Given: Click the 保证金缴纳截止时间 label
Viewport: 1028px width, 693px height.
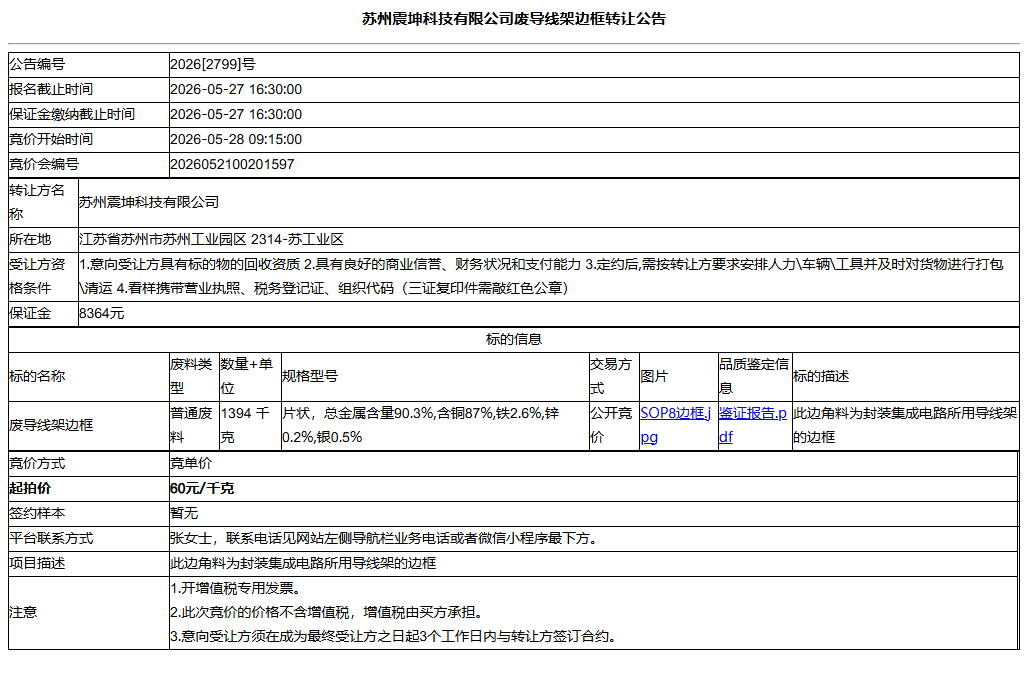Looking at the screenshot, I should click(72, 114).
